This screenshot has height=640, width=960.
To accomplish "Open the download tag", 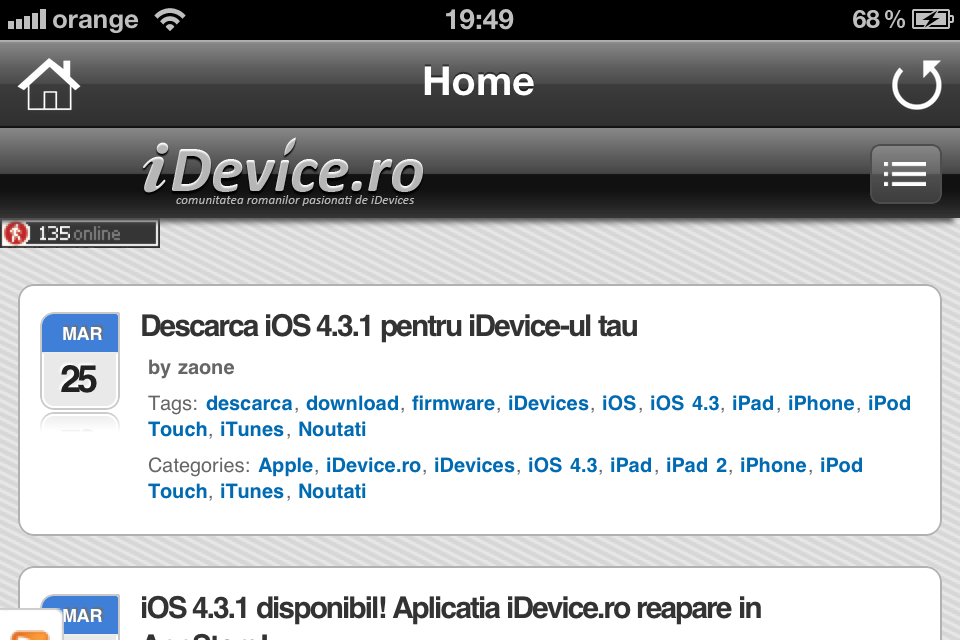I will 353,403.
